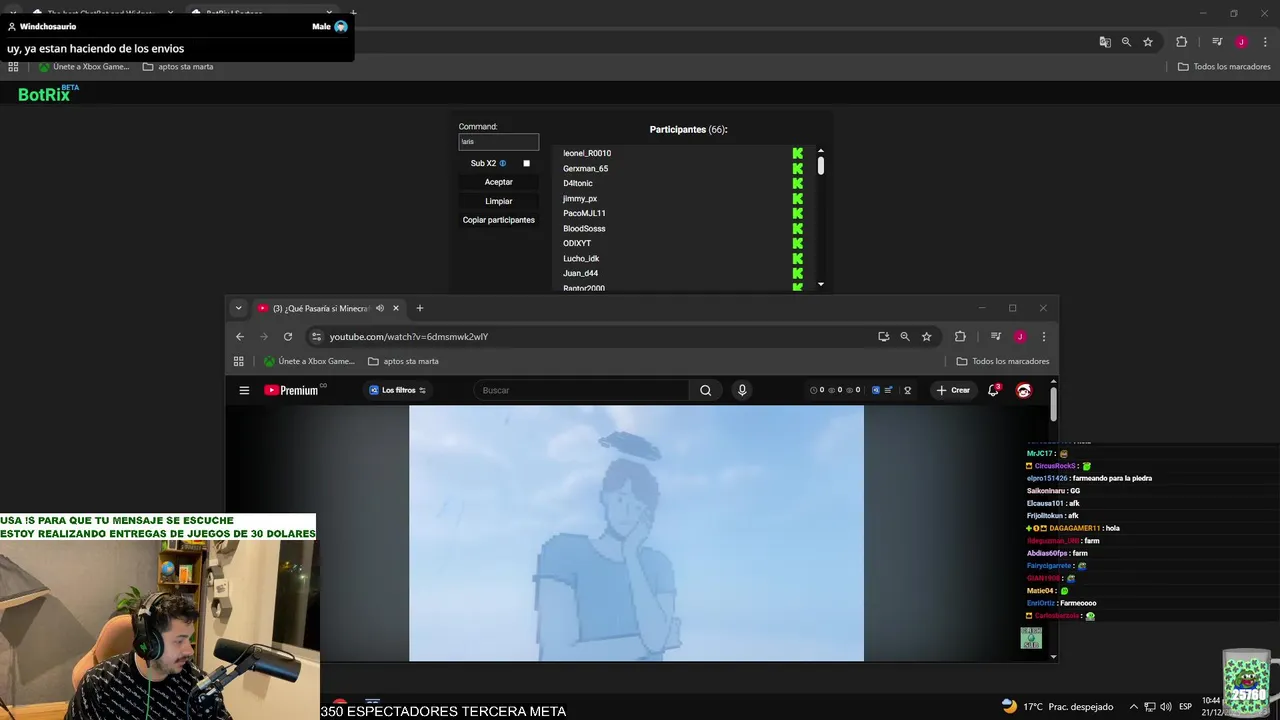View site information icon for youtube.com
The width and height of the screenshot is (1280, 720).
tap(316, 337)
